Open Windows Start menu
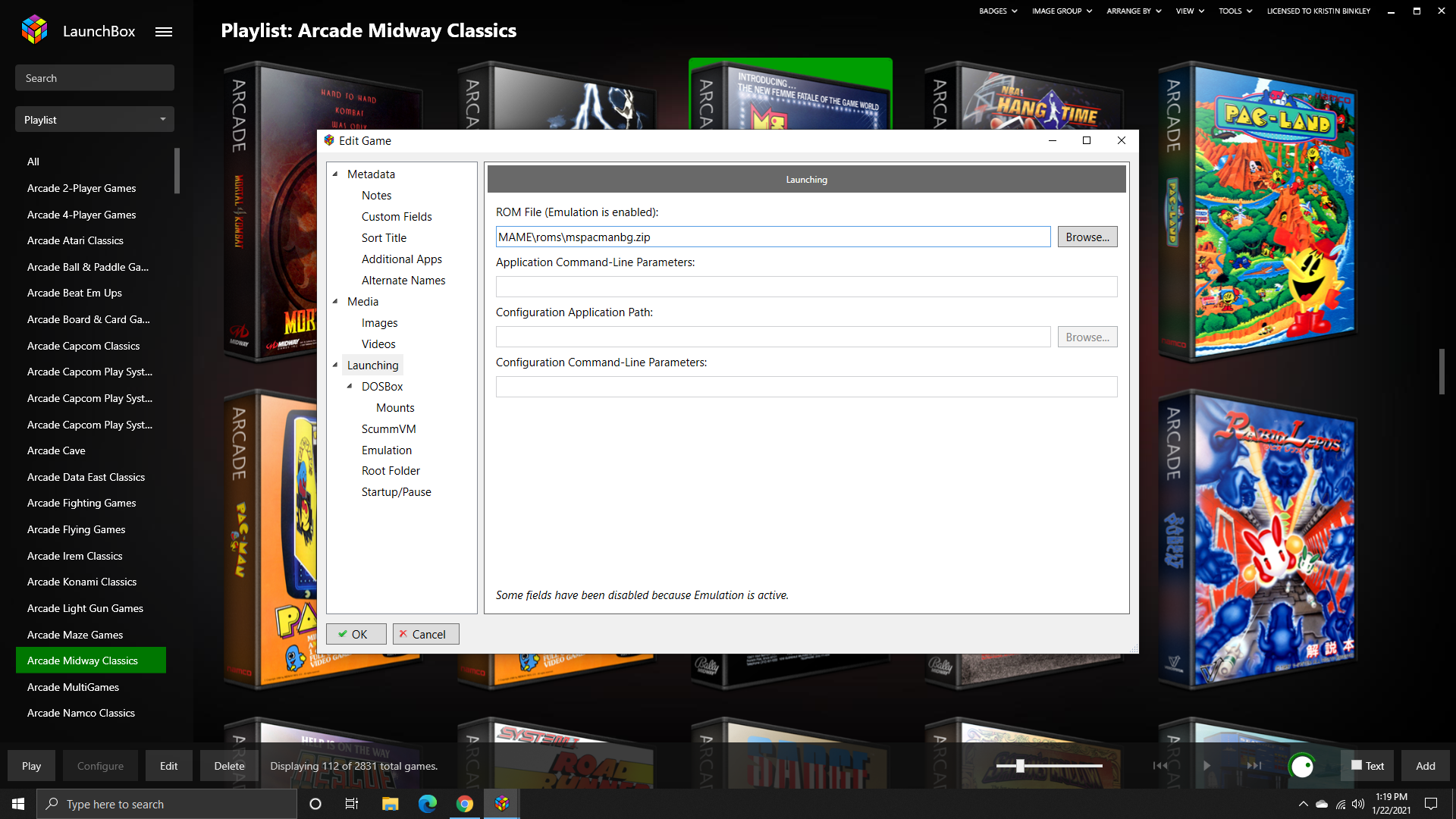 click(x=18, y=804)
